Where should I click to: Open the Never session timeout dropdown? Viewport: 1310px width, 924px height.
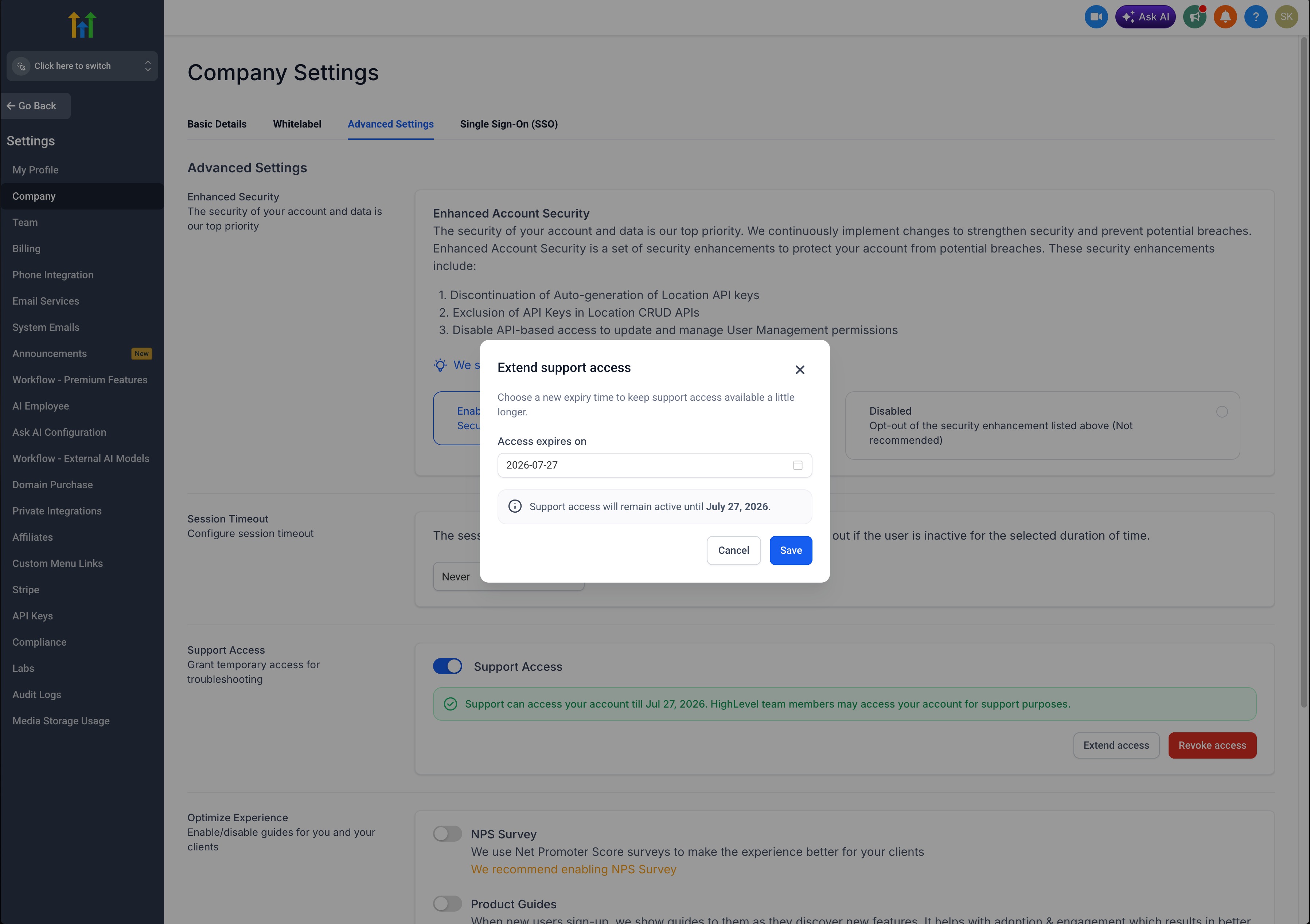456,577
